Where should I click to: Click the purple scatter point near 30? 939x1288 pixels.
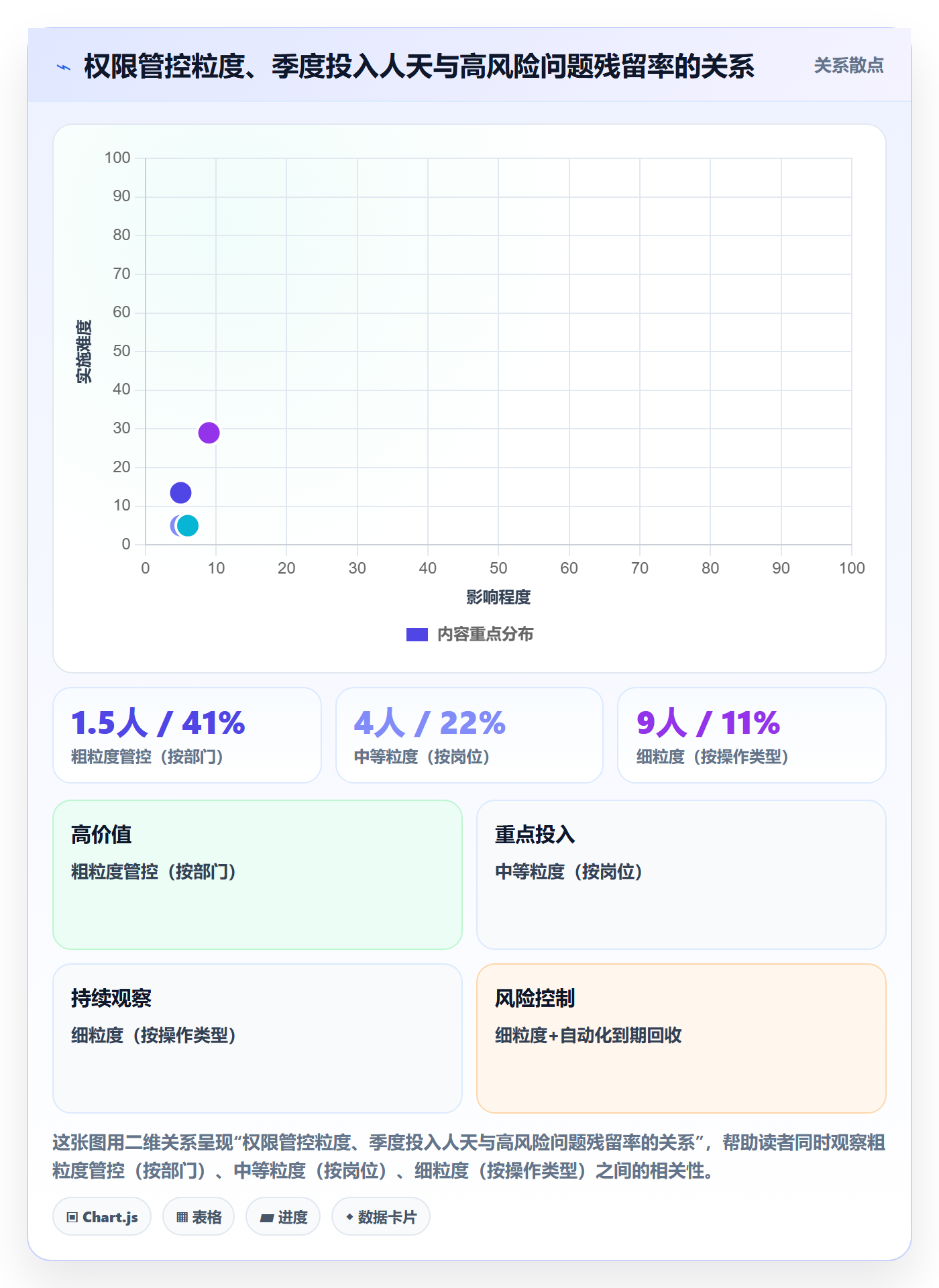coord(209,433)
